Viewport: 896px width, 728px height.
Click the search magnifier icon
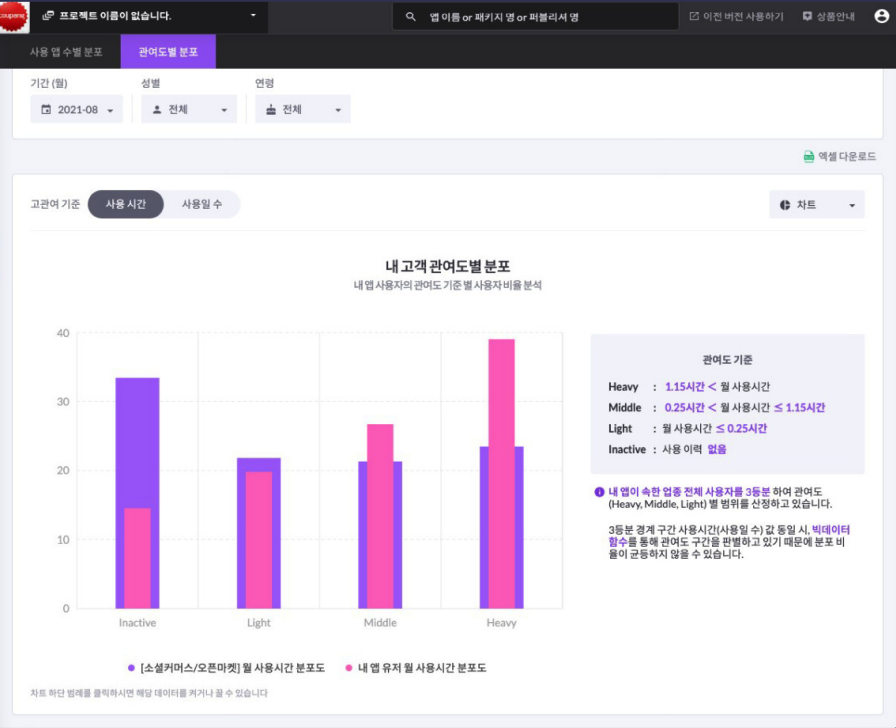410,17
